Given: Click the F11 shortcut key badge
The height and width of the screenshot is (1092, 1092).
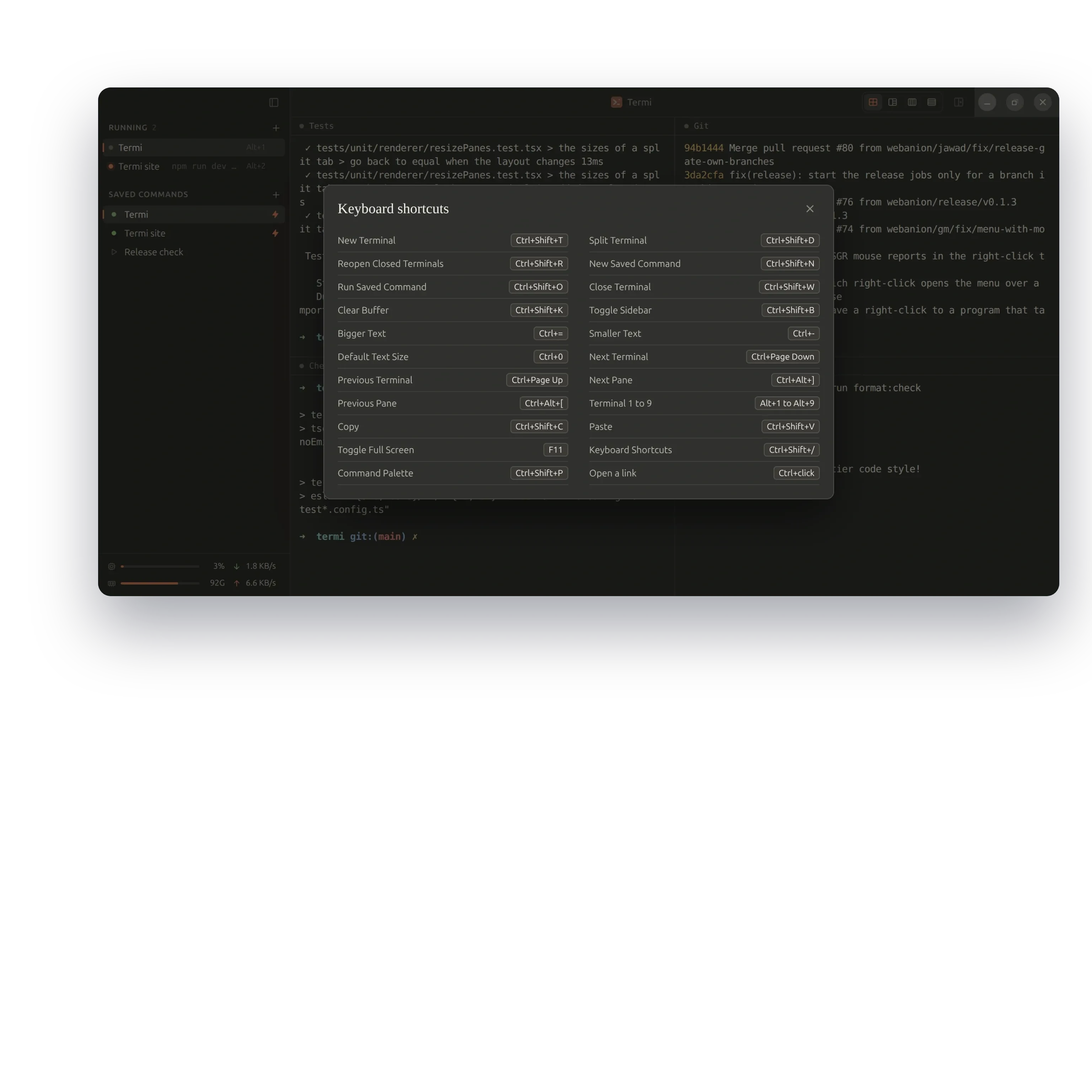Looking at the screenshot, I should coord(555,450).
